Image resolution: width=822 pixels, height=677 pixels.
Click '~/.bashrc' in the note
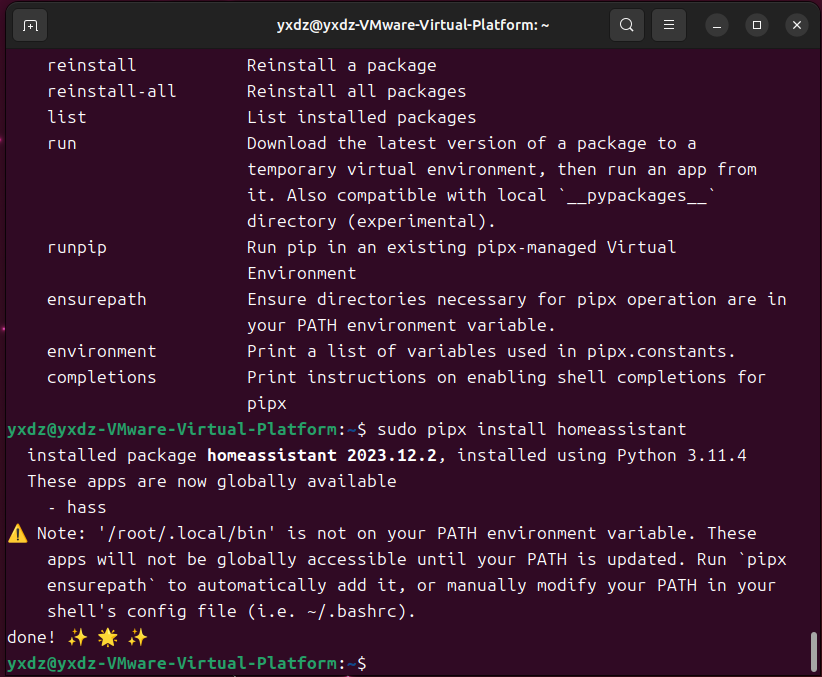351,611
